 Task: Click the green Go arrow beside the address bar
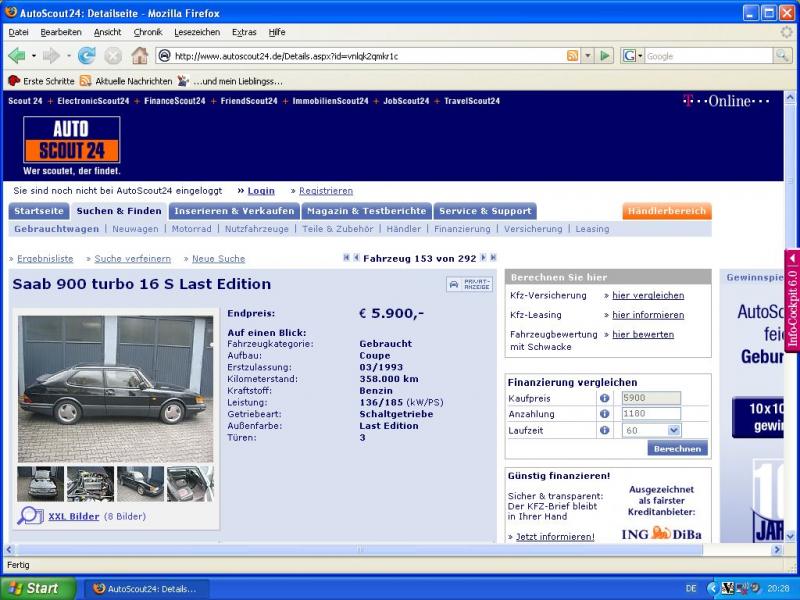605,56
